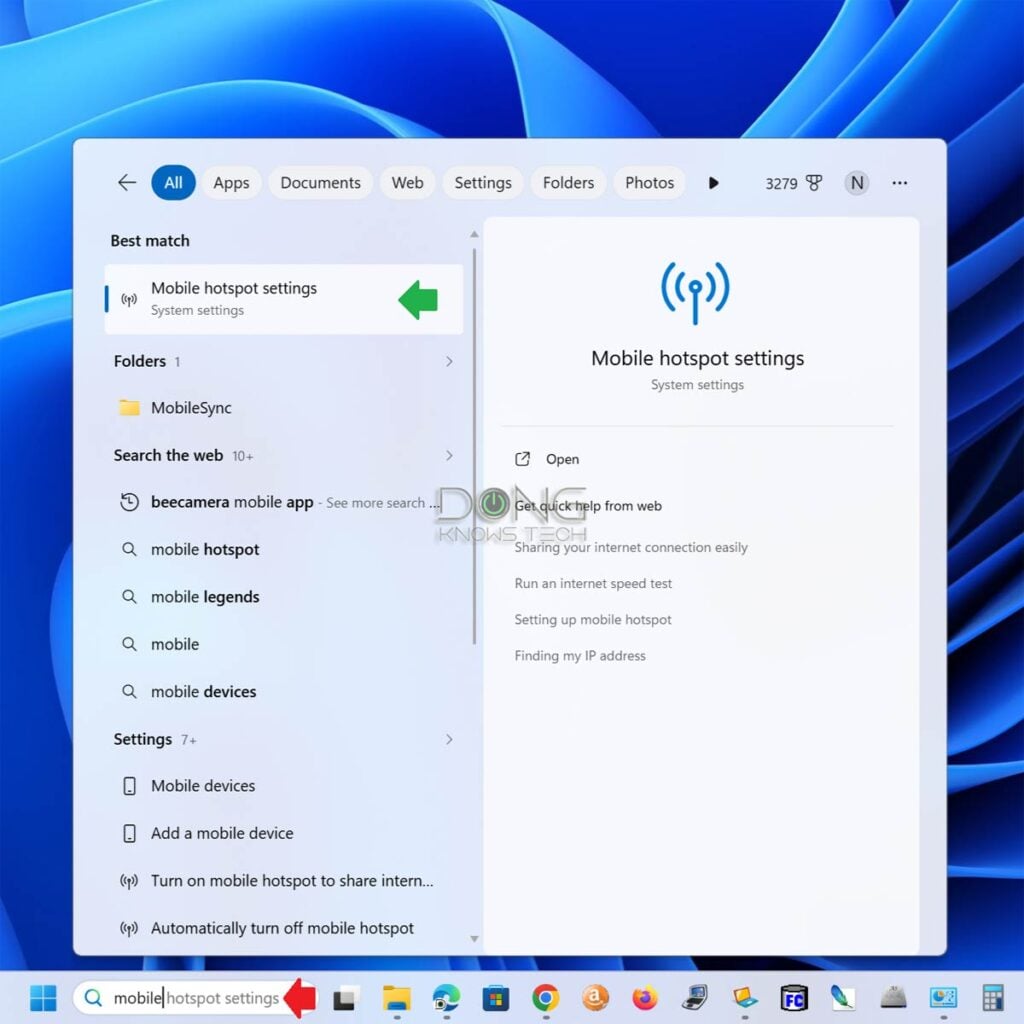Select the plain mobile web suggestion
Viewport: 1024px width, 1024px height.
coord(283,645)
